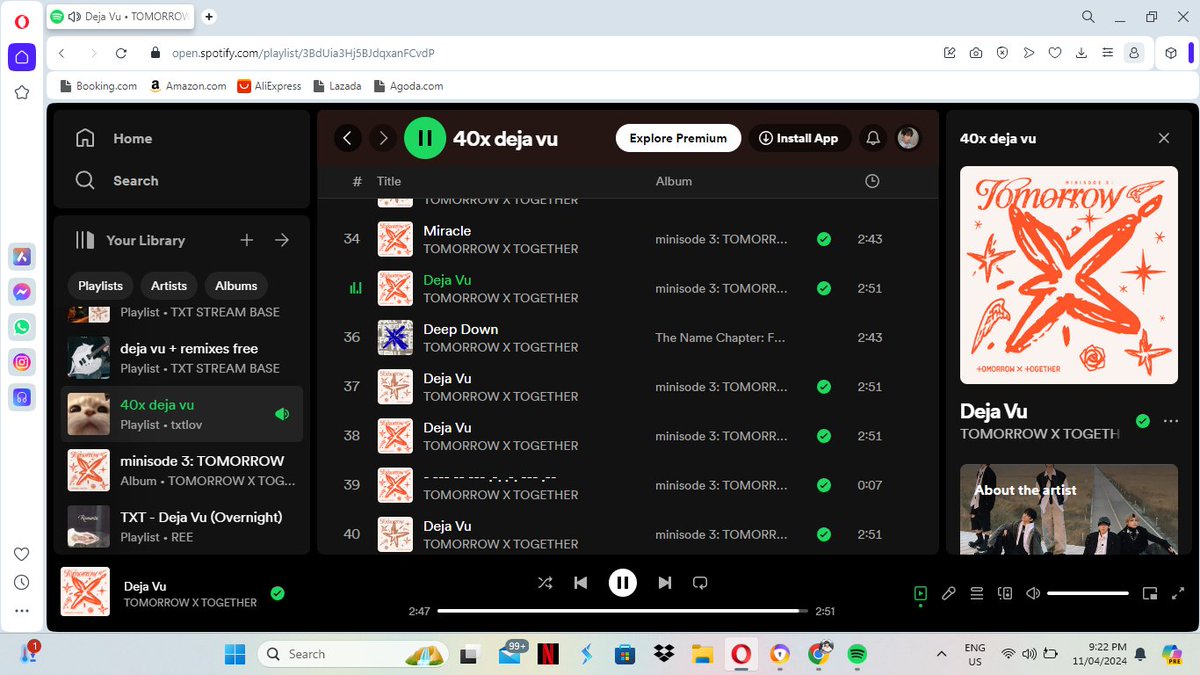Open TXT - Deja Vu (Overnight) playlist

click(x=182, y=526)
